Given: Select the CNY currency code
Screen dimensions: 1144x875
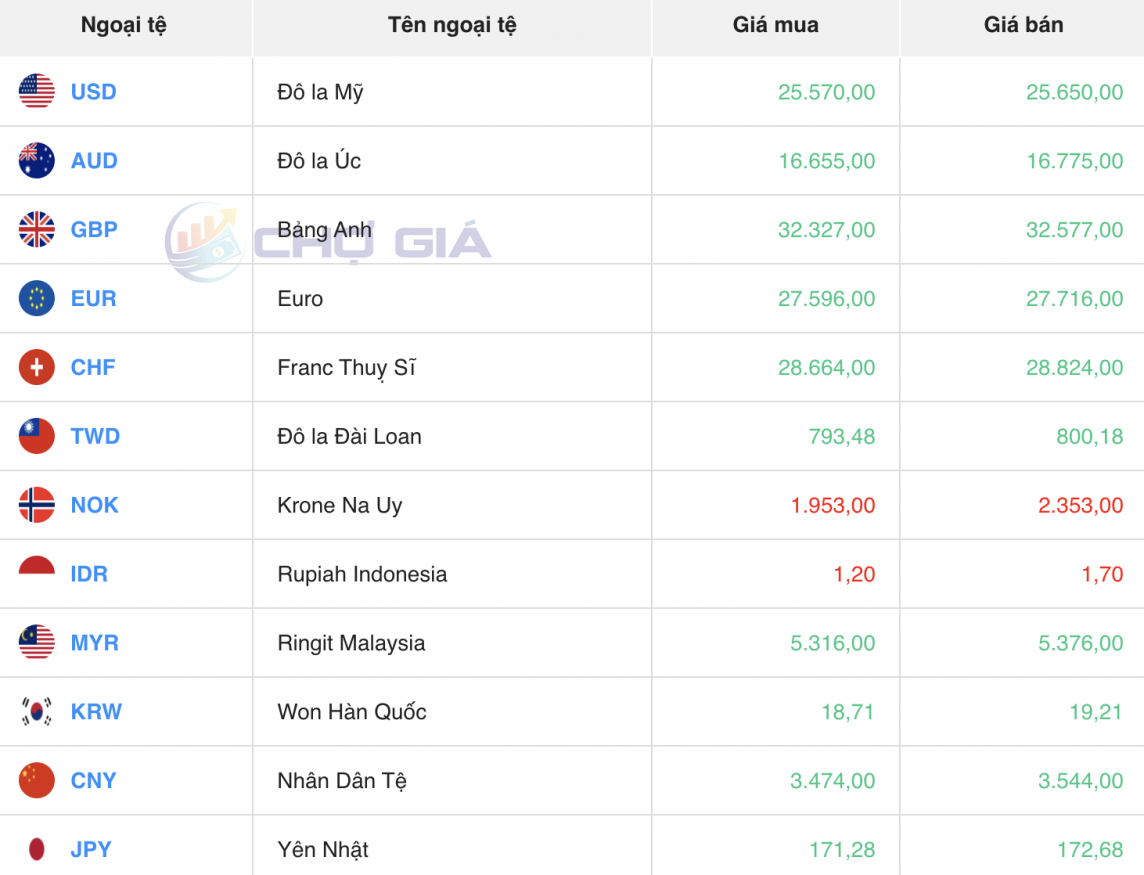Looking at the screenshot, I should pos(93,781).
